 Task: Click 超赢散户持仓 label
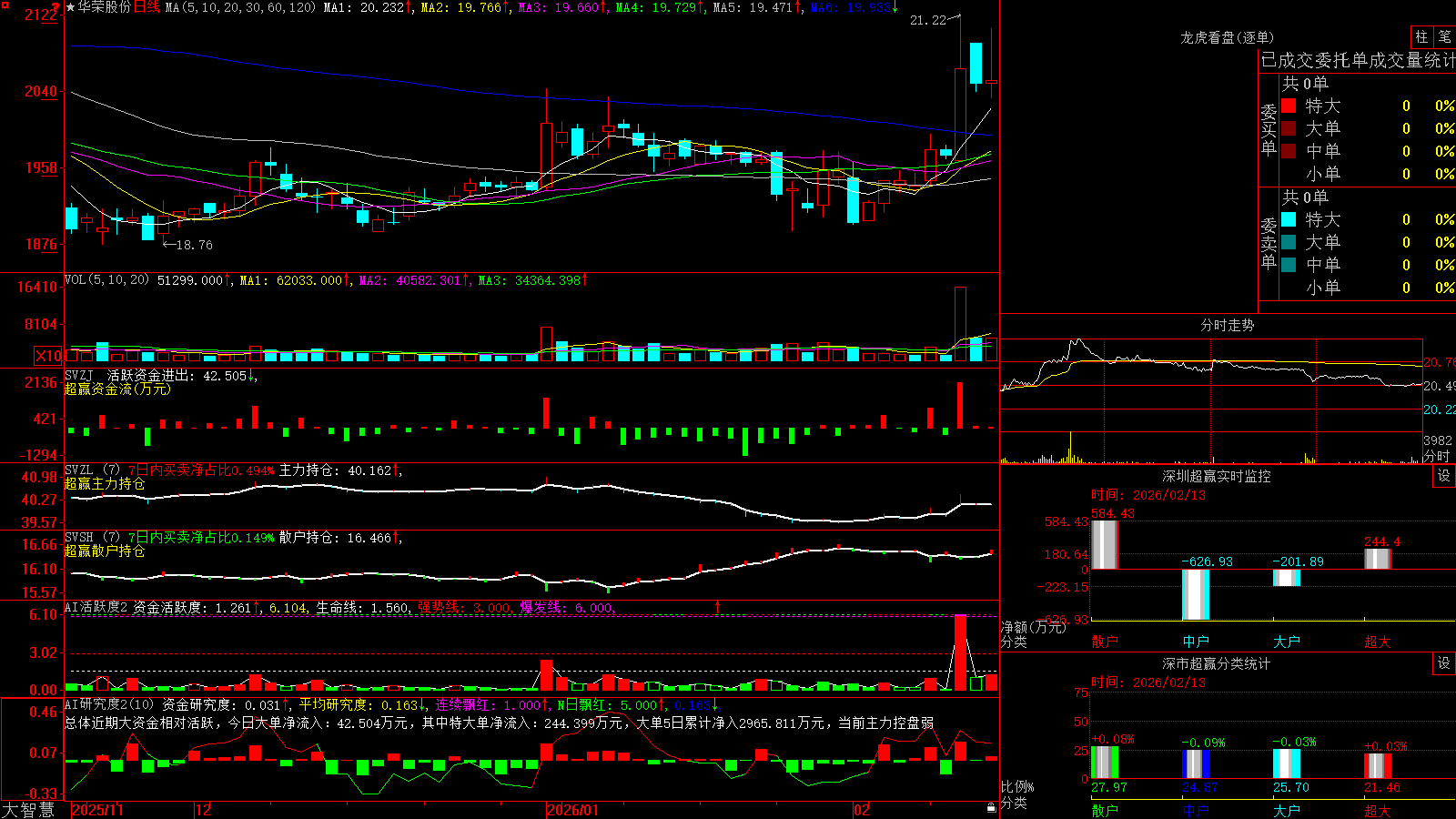[105, 551]
